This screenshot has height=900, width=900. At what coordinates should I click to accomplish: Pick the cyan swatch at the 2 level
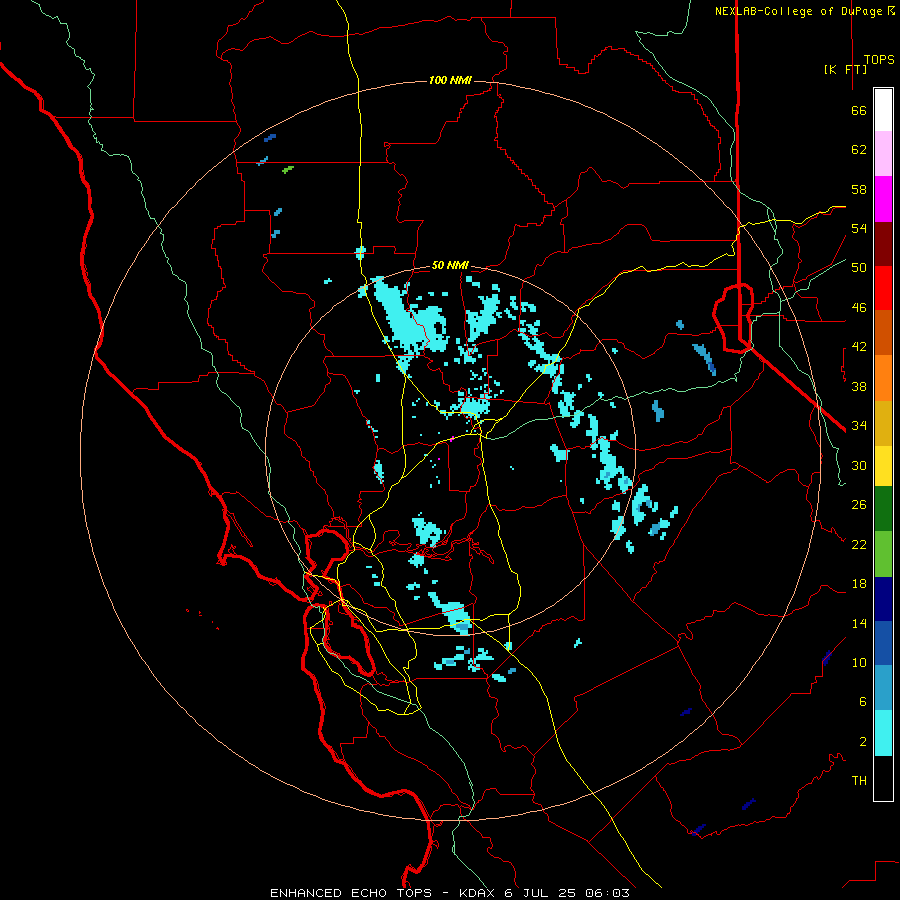click(883, 733)
